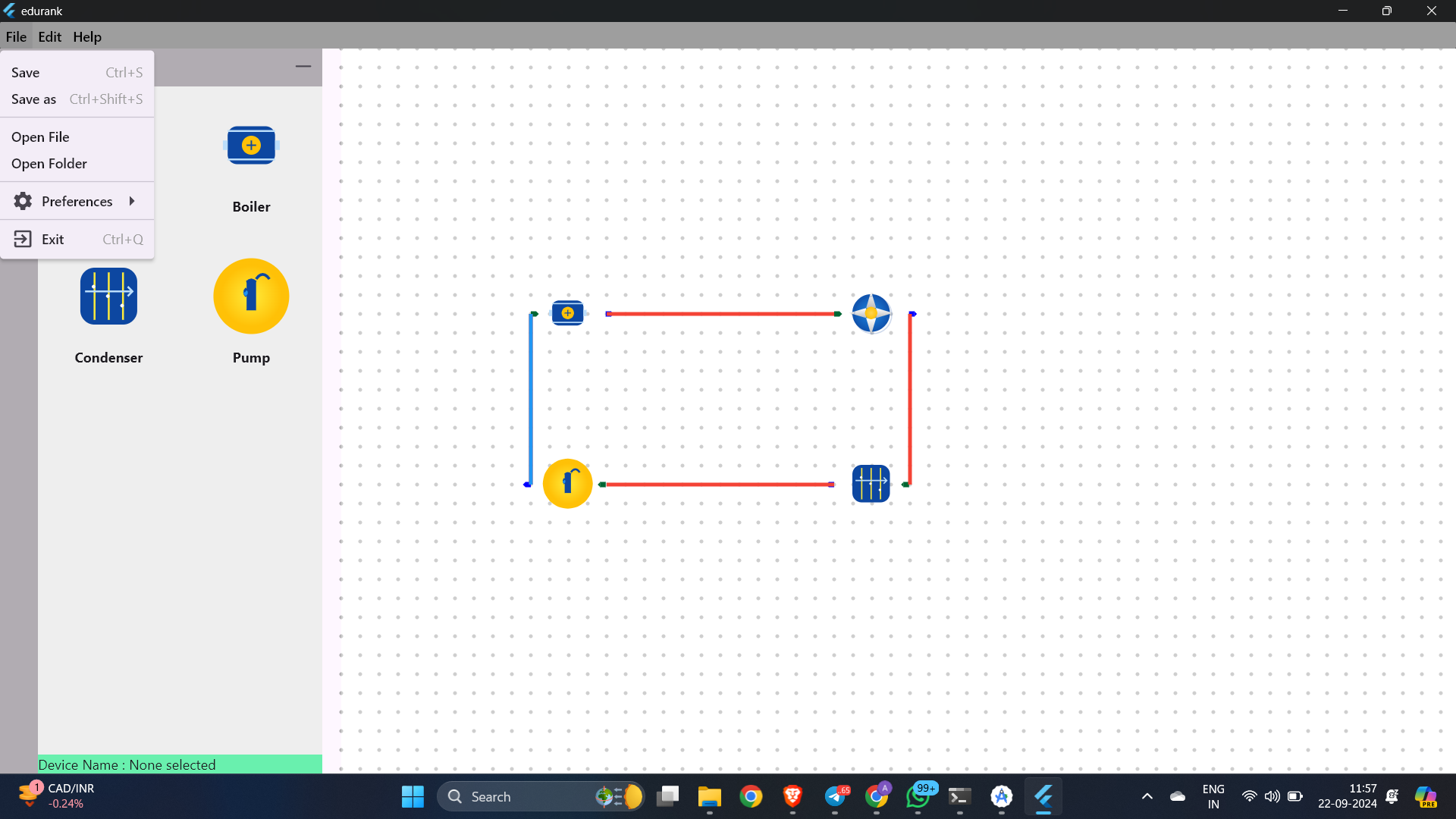Viewport: 1456px width, 819px height.
Task: Click the Pump label in the palette
Action: [x=251, y=357]
